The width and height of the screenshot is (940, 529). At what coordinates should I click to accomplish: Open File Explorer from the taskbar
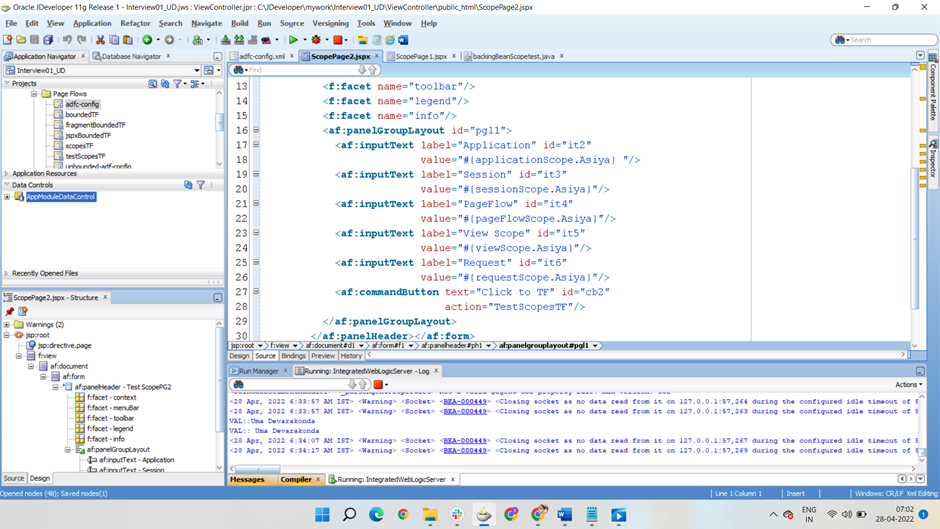point(430,515)
